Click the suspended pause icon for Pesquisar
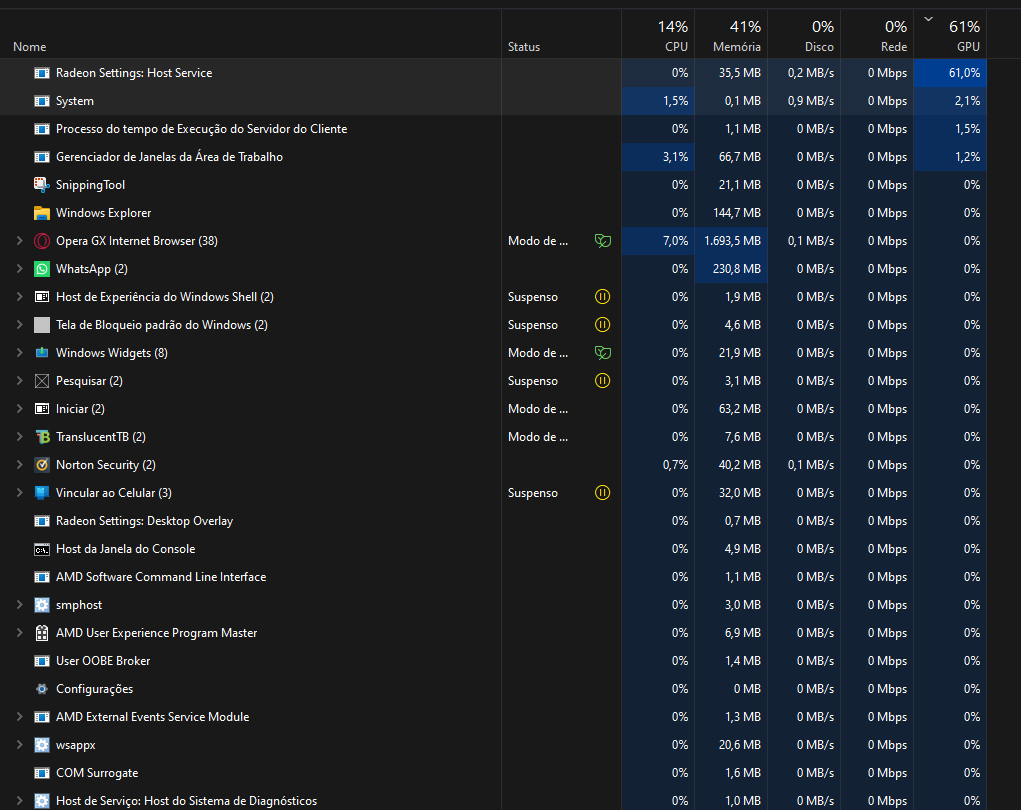Viewport: 1021px width, 810px height. 603,381
